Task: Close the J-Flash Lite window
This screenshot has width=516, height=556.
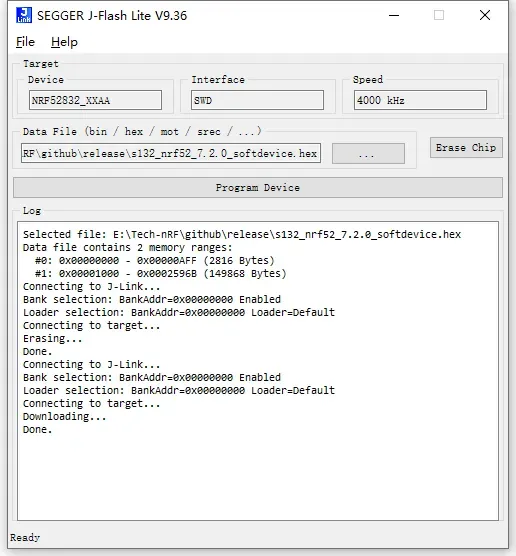Action: click(485, 15)
